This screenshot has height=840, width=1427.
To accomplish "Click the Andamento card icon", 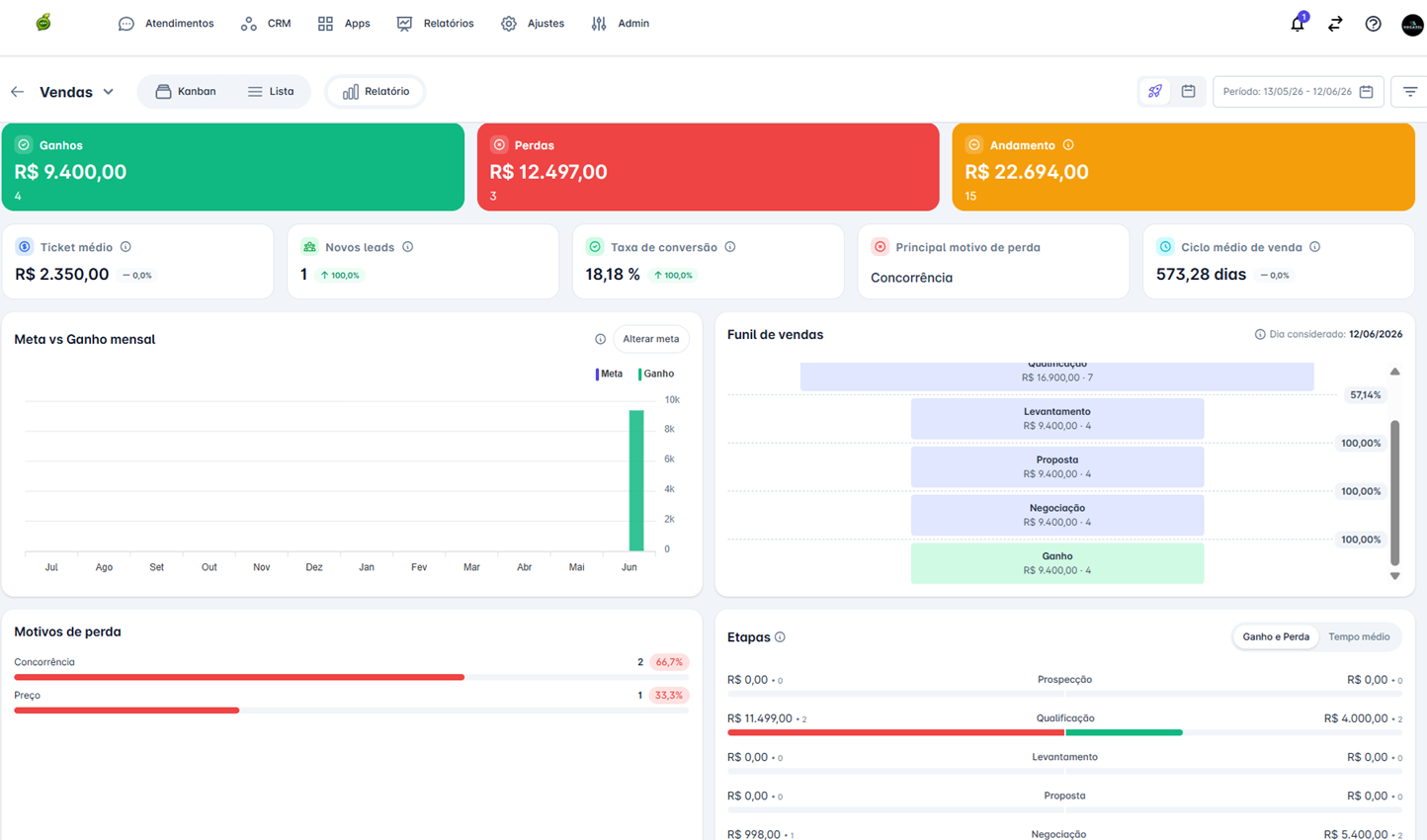I will tap(974, 144).
